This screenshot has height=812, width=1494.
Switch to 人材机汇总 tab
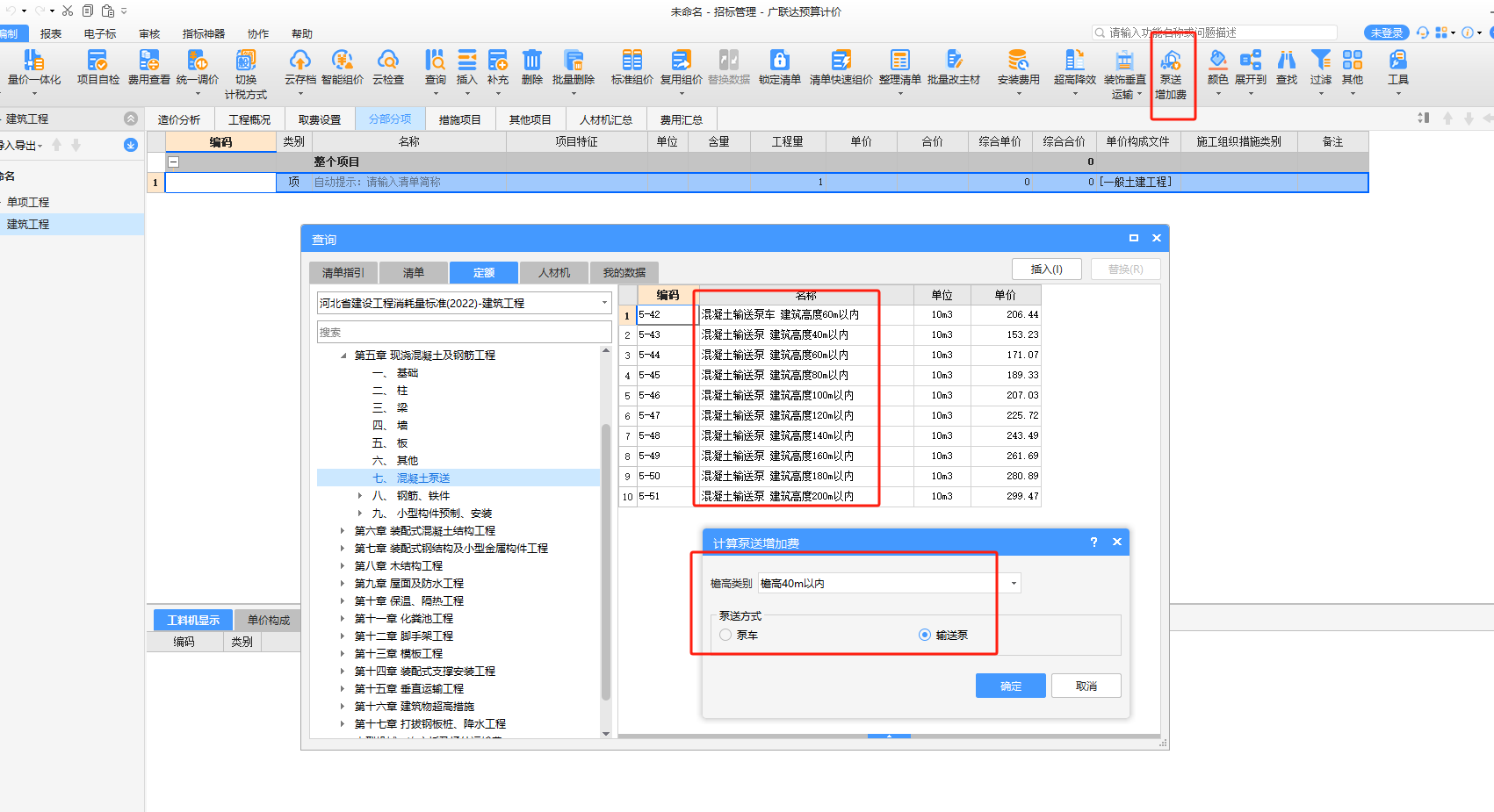(x=606, y=119)
